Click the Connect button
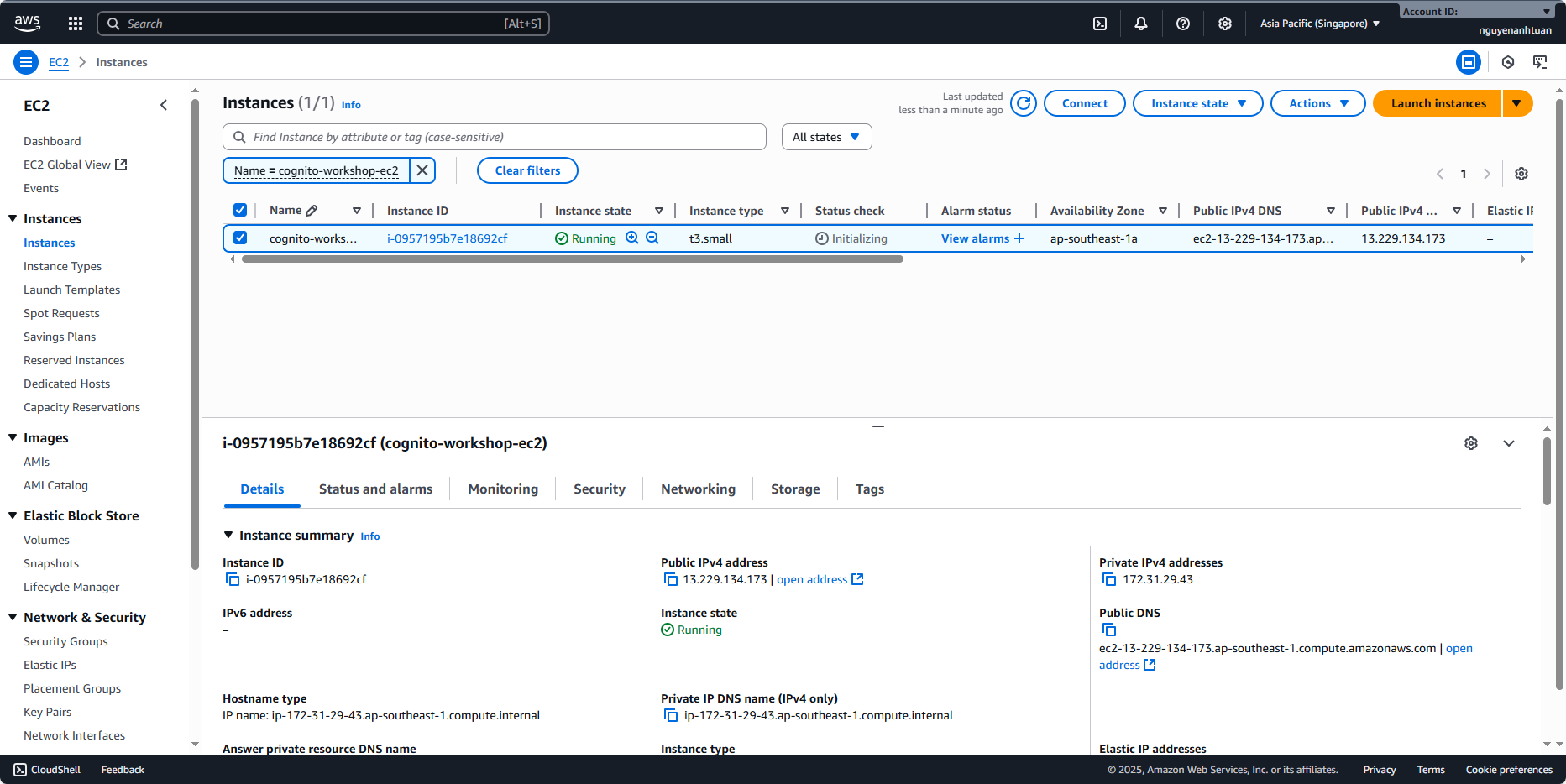The height and width of the screenshot is (784, 1566). click(1084, 103)
